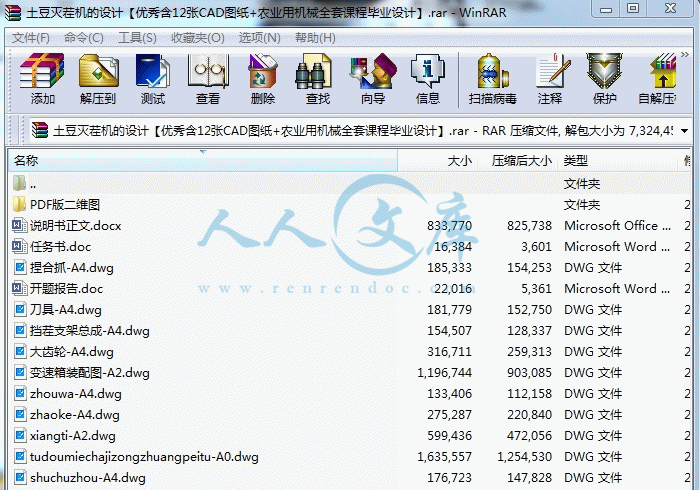Click packed size value 903,085

(529, 373)
